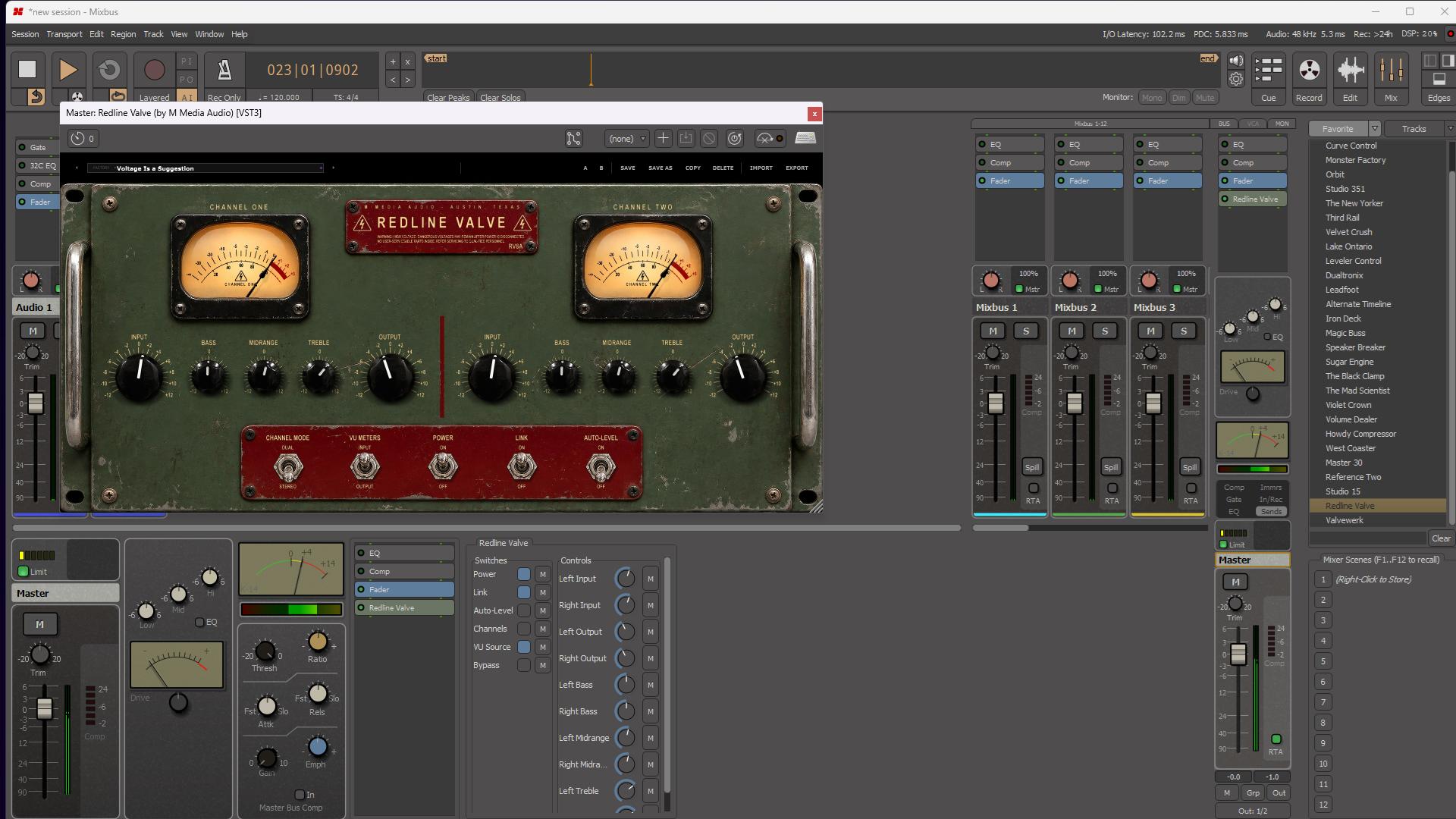Click EXPORT in the plugin header
The width and height of the screenshot is (1456, 819).
pos(797,168)
